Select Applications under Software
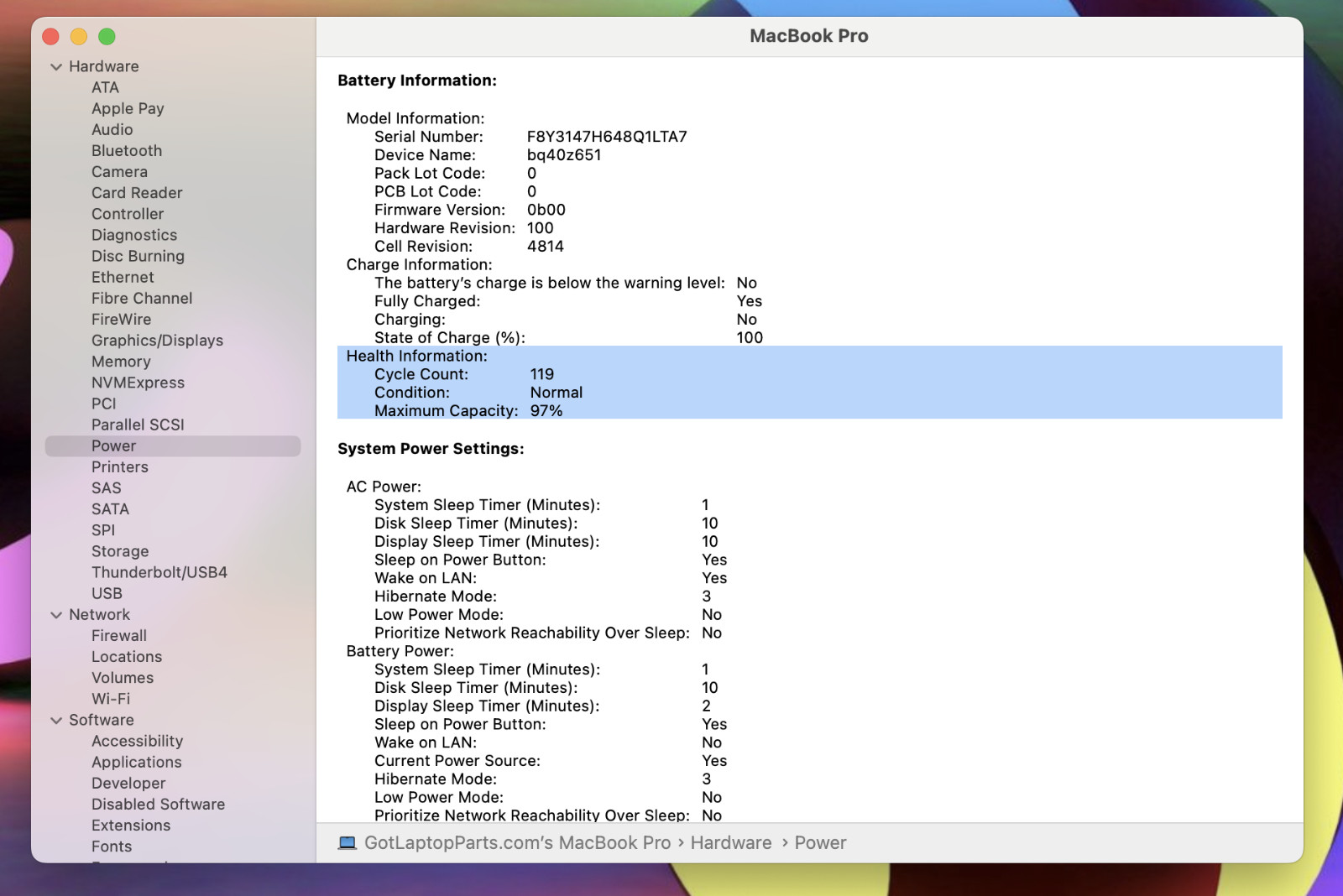The image size is (1343, 896). click(x=136, y=762)
